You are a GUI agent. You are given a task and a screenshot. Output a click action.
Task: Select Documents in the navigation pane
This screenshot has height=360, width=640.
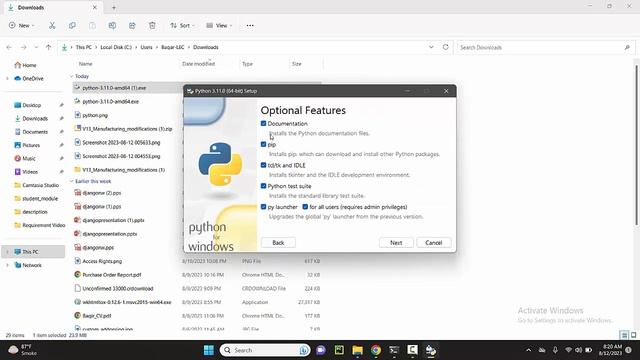click(31, 132)
